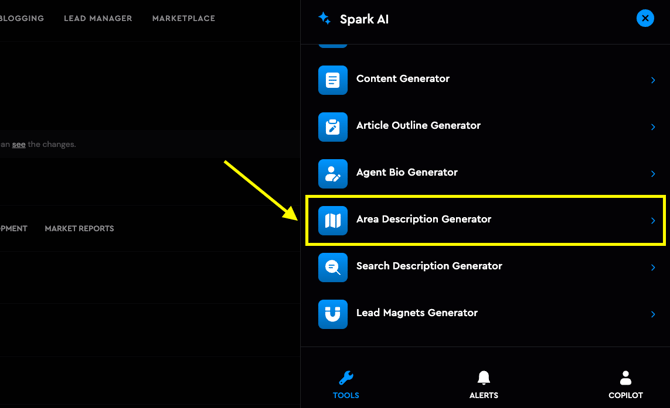Click the Search Description Generator magnifier icon
The image size is (670, 408).
(333, 267)
